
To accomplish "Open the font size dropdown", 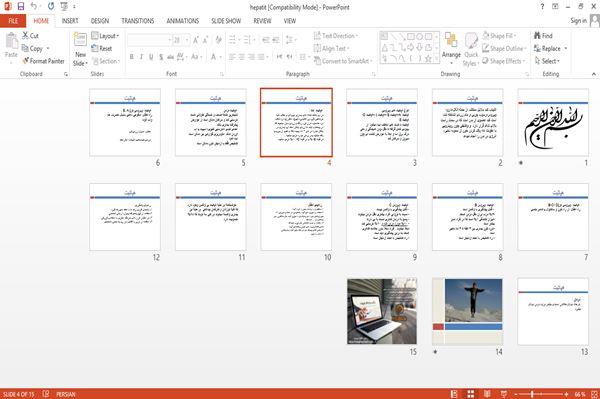I will (187, 40).
